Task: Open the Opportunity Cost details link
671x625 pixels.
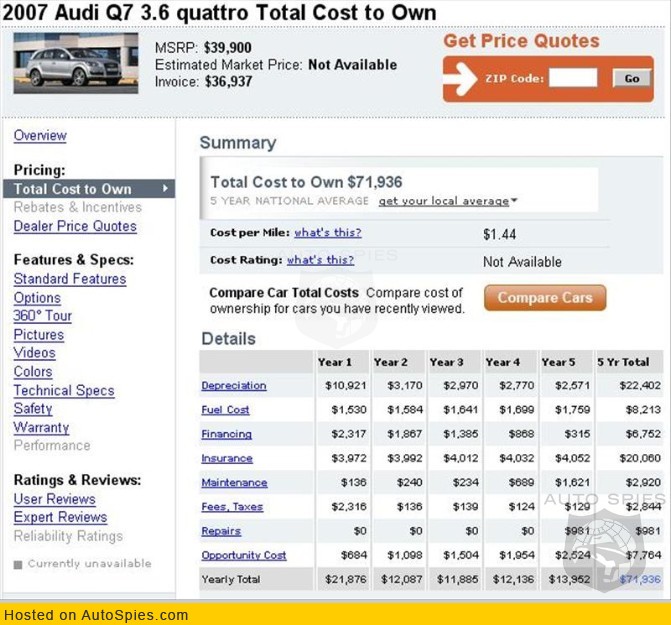Action: [244, 555]
